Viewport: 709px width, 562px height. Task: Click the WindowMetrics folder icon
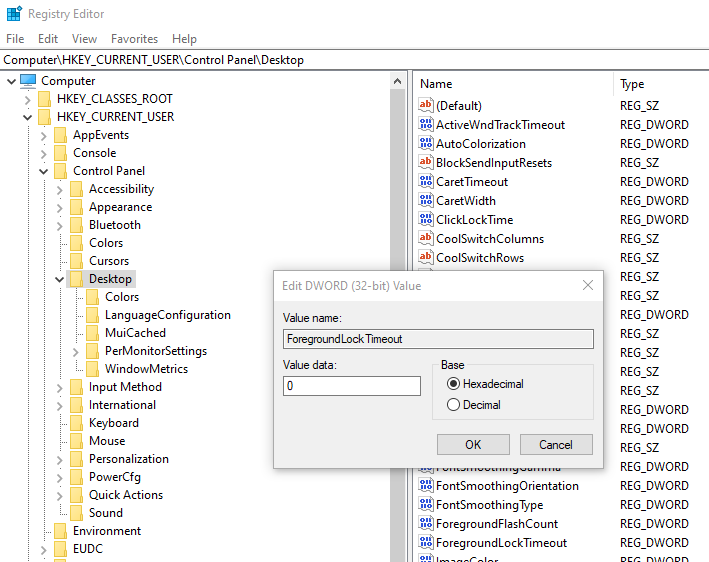[92, 369]
